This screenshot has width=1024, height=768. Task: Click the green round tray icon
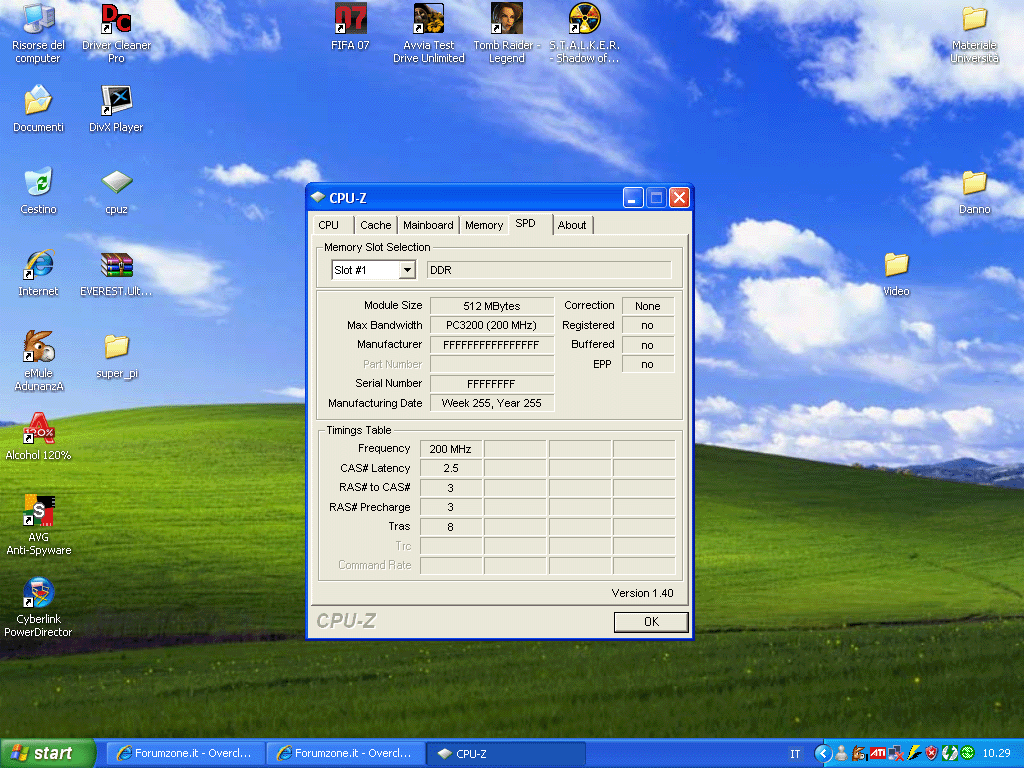(967, 753)
